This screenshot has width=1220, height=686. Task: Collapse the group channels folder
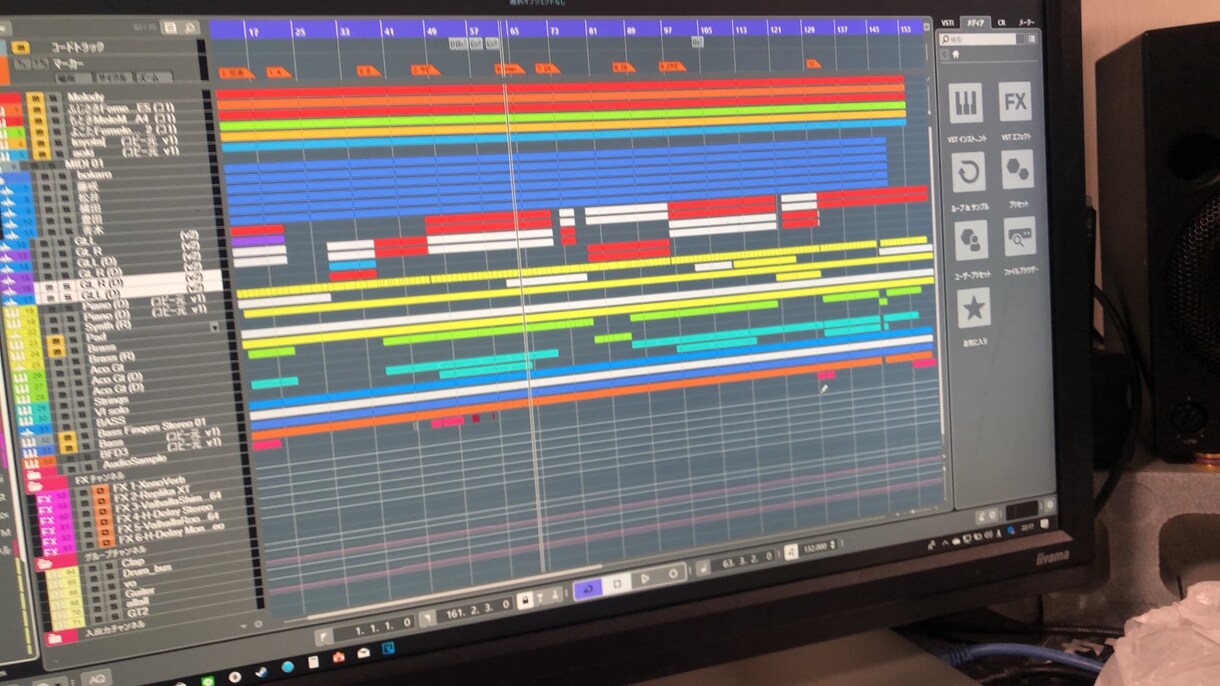point(44,564)
